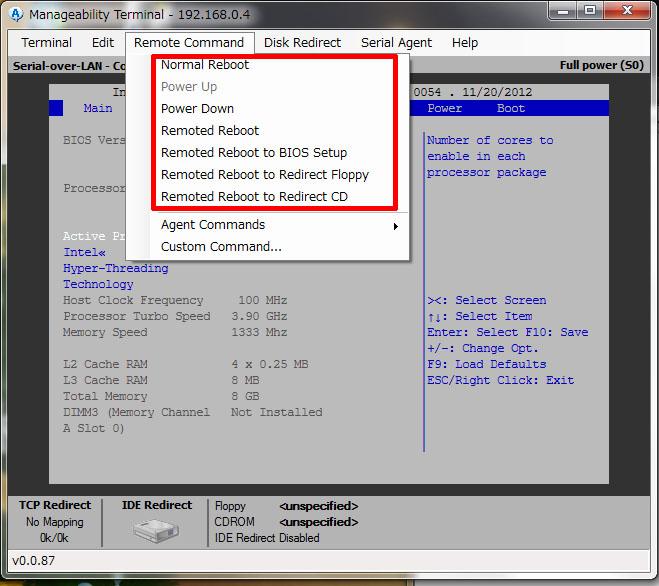Select Remoted Reboot to BIOS Setup
This screenshot has width=659, height=586.
[254, 152]
